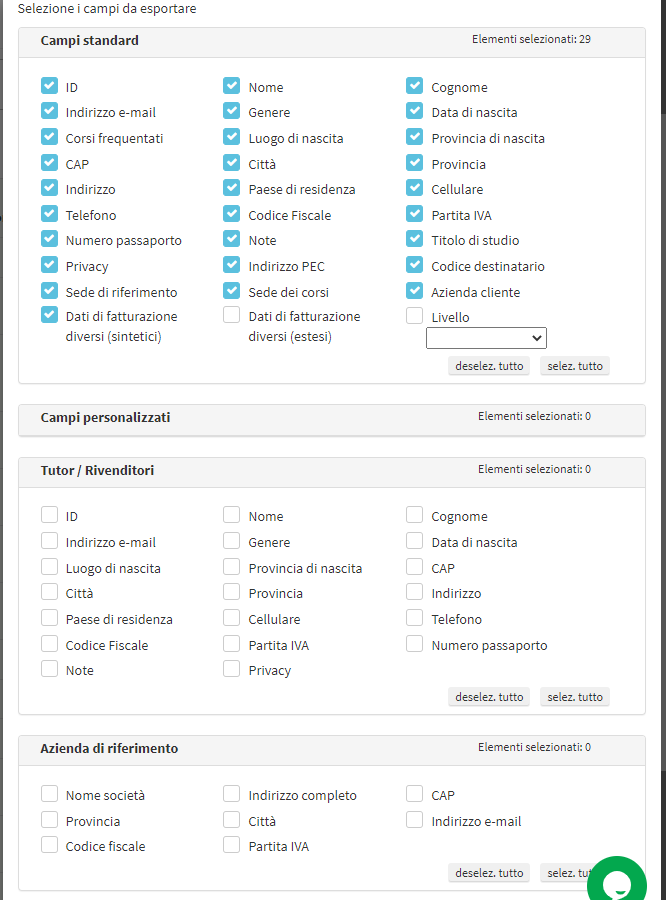Expand the Campi personalizzati section

[332, 420]
